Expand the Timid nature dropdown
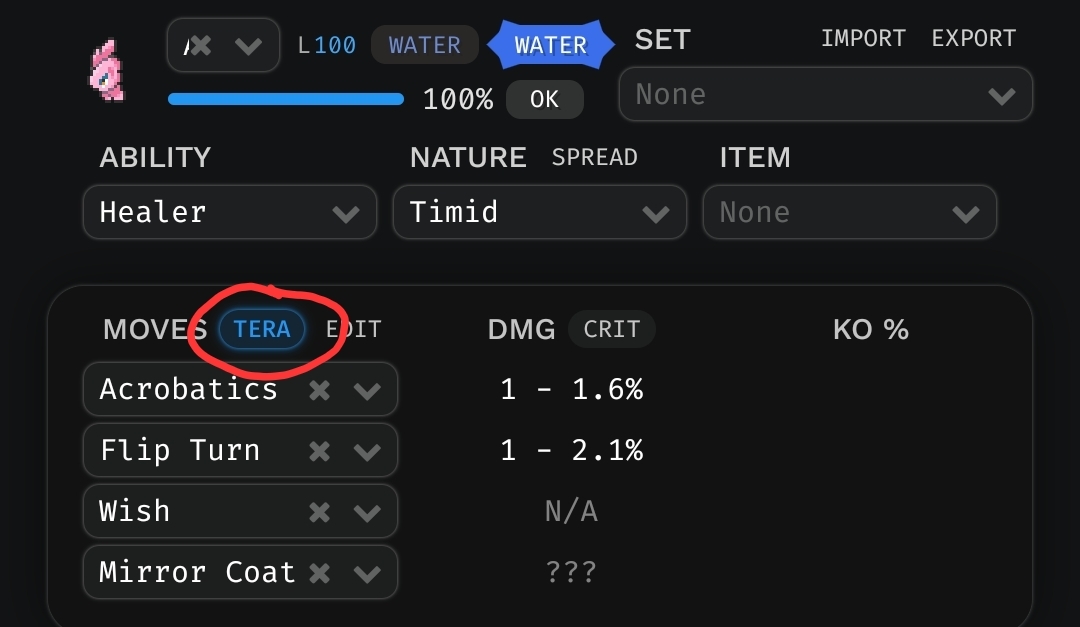Viewport: 1080px width, 627px height. [540, 212]
